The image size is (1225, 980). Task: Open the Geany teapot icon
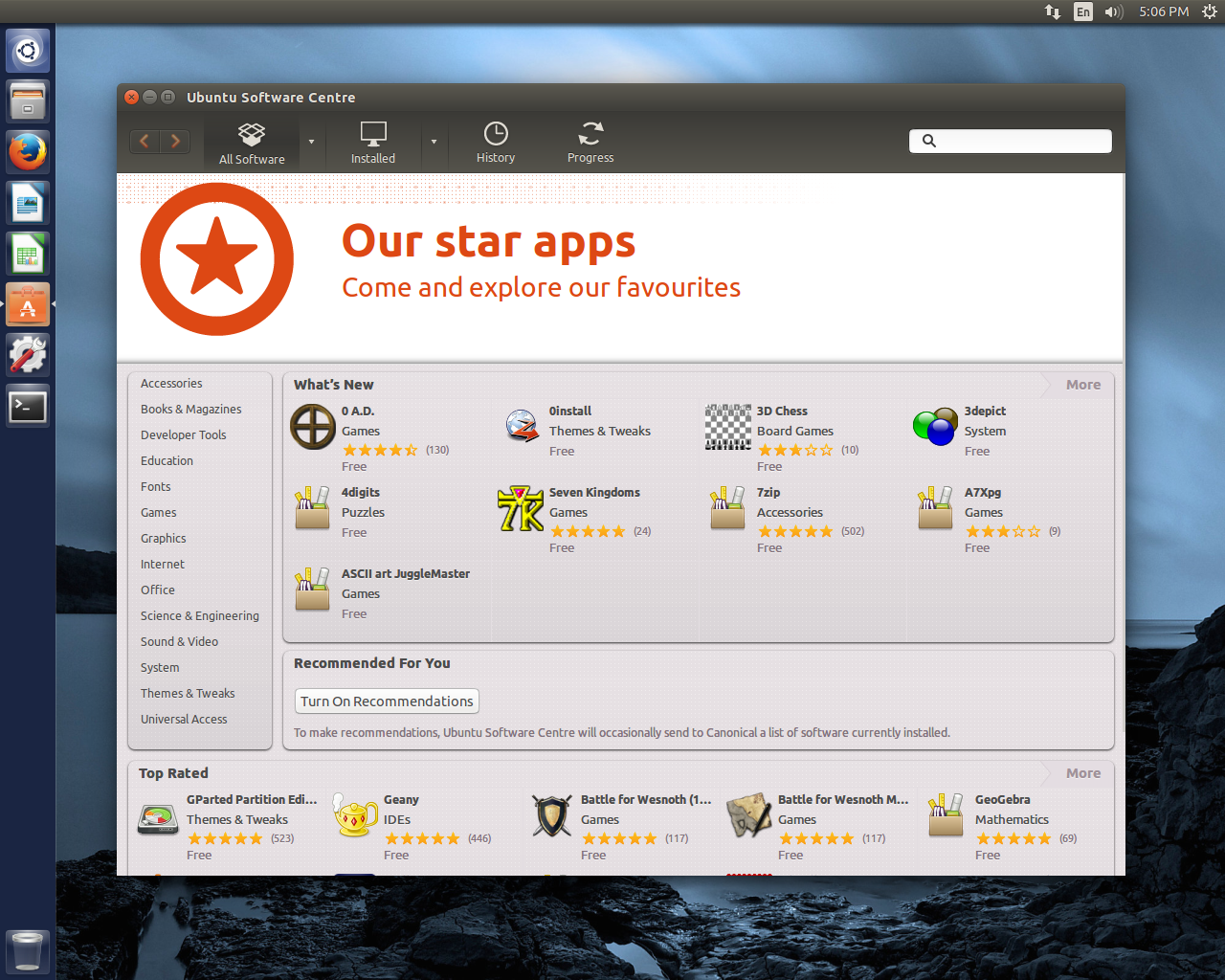355,815
